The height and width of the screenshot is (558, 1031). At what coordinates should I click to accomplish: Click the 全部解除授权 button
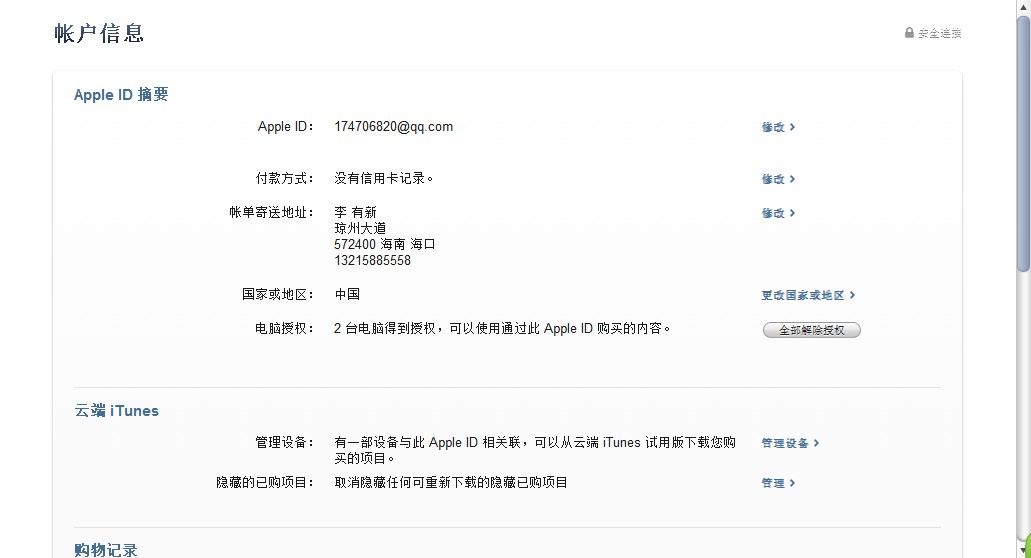point(811,330)
